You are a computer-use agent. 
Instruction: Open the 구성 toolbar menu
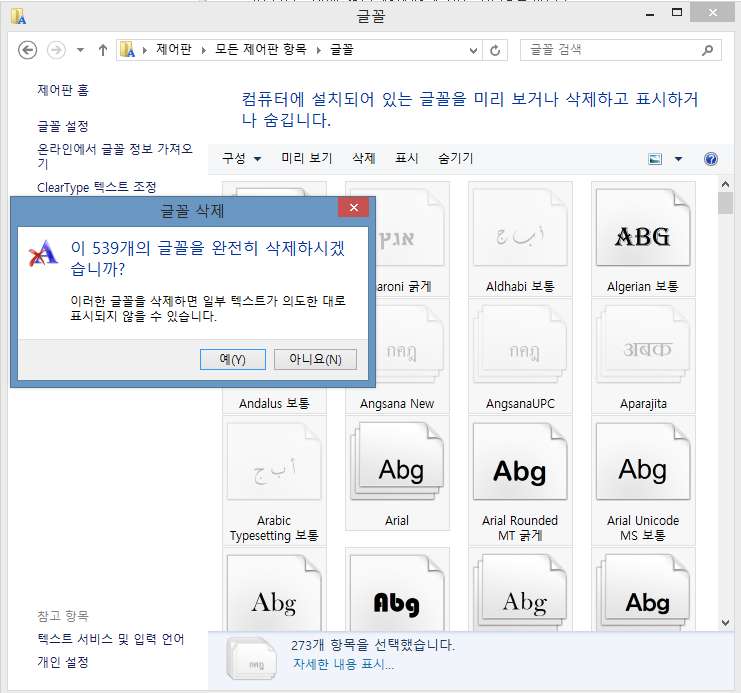coord(241,158)
